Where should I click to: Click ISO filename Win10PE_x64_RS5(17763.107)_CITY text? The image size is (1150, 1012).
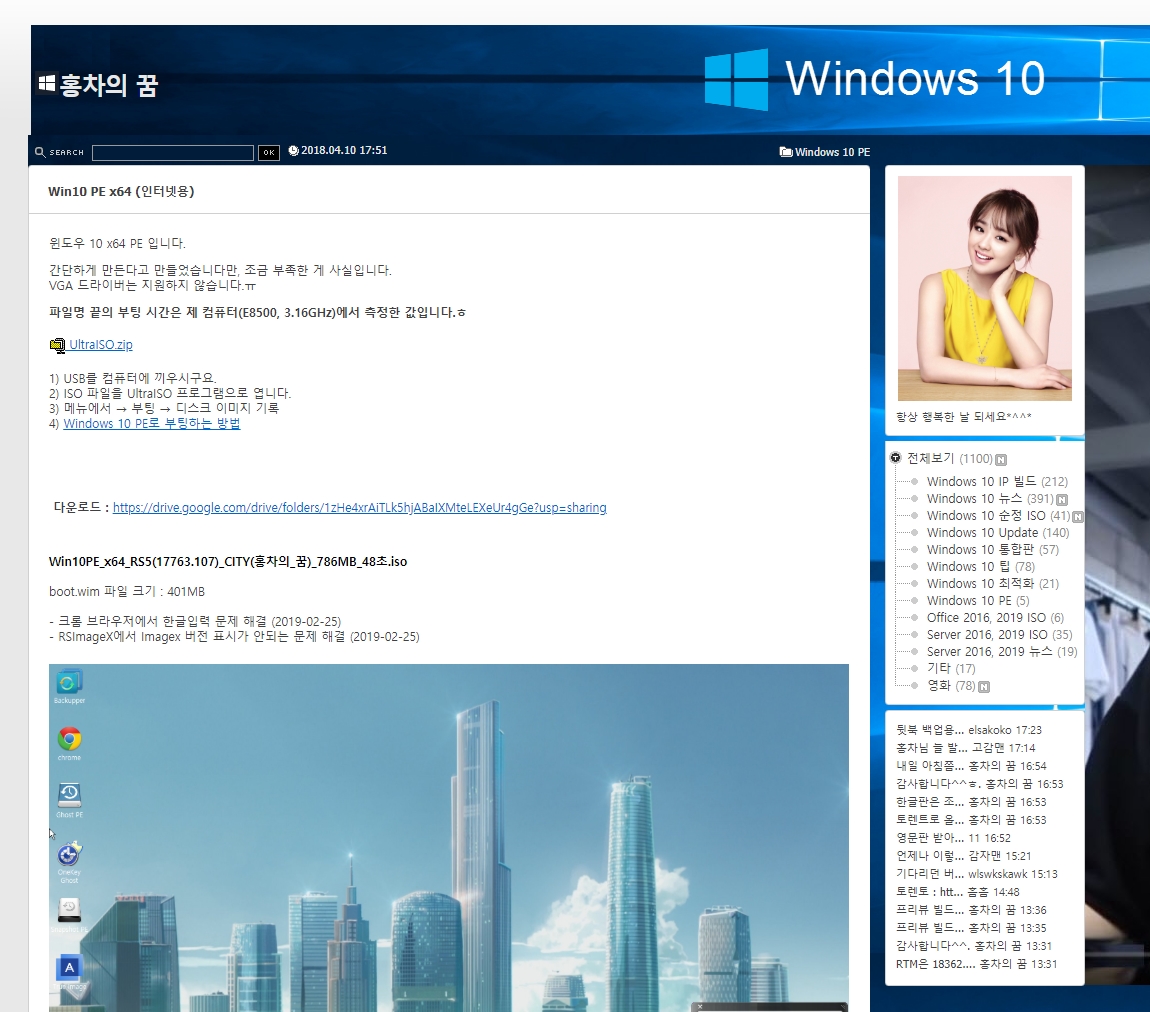tap(227, 562)
